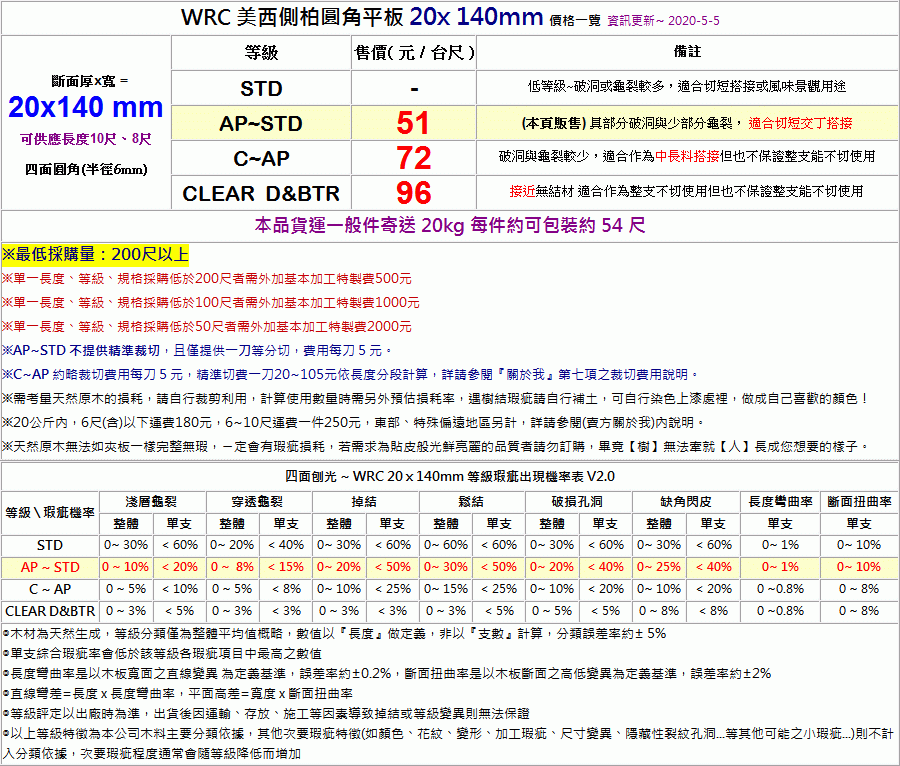The width and height of the screenshot is (900, 766).
Task: Click the CLEAR D&BTR remark starting "接近無結材"
Action: (686, 191)
